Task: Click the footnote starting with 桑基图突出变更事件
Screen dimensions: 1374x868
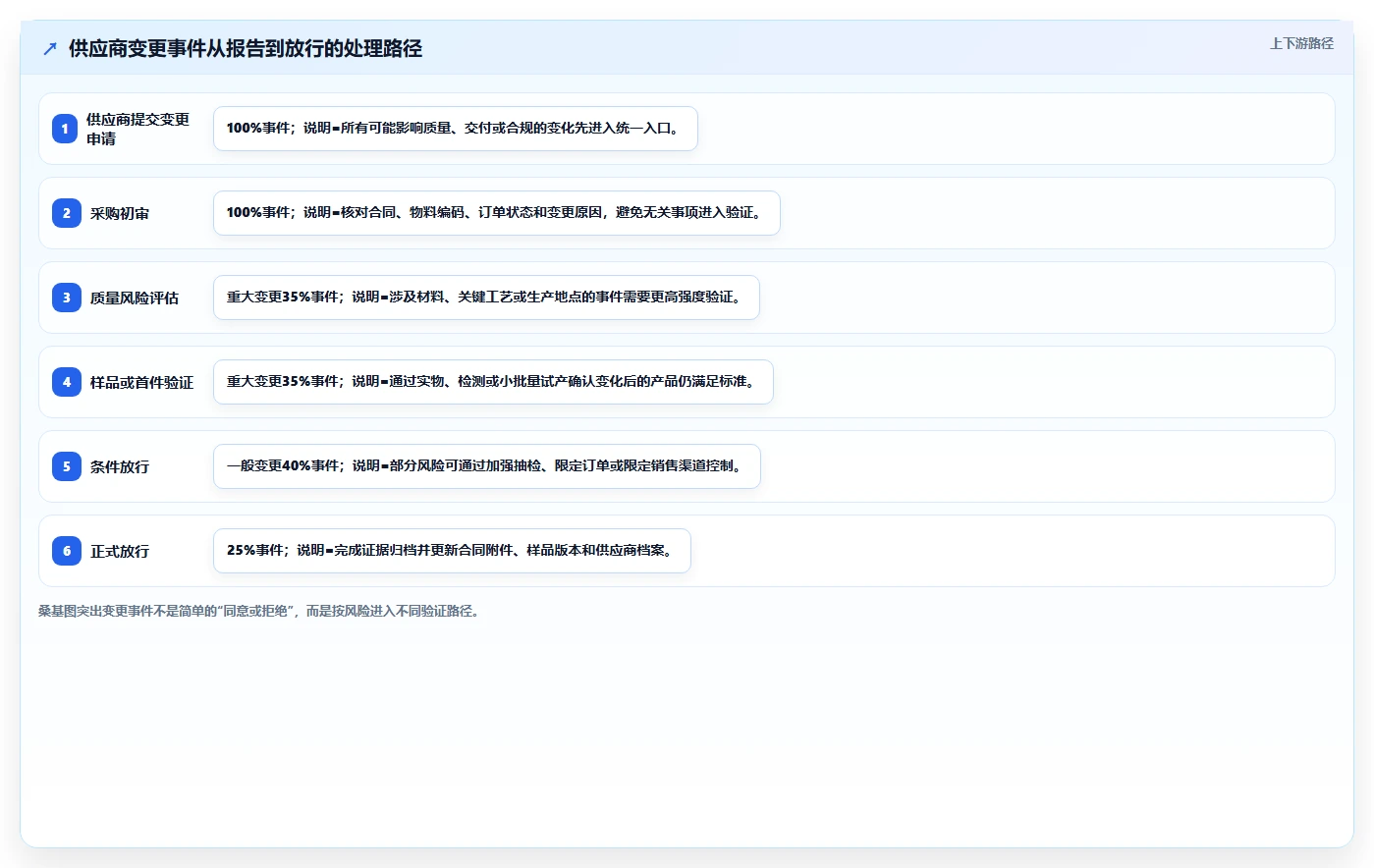Action: click(x=258, y=611)
